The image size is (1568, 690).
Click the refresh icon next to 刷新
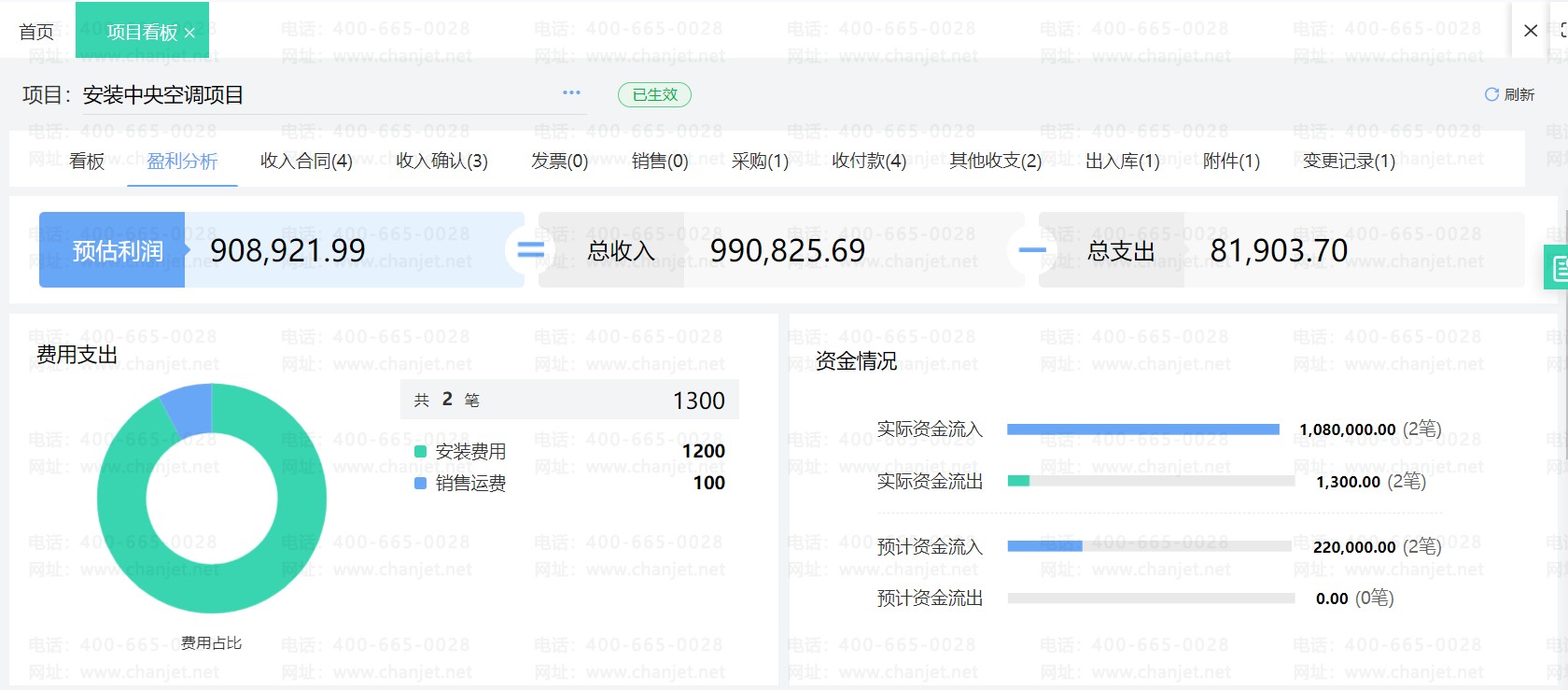[1491, 94]
